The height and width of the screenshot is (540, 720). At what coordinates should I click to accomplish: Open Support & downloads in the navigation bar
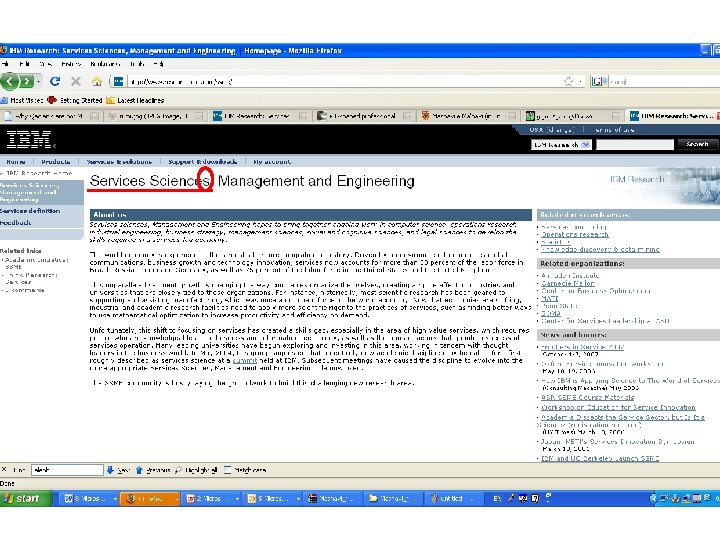202,162
